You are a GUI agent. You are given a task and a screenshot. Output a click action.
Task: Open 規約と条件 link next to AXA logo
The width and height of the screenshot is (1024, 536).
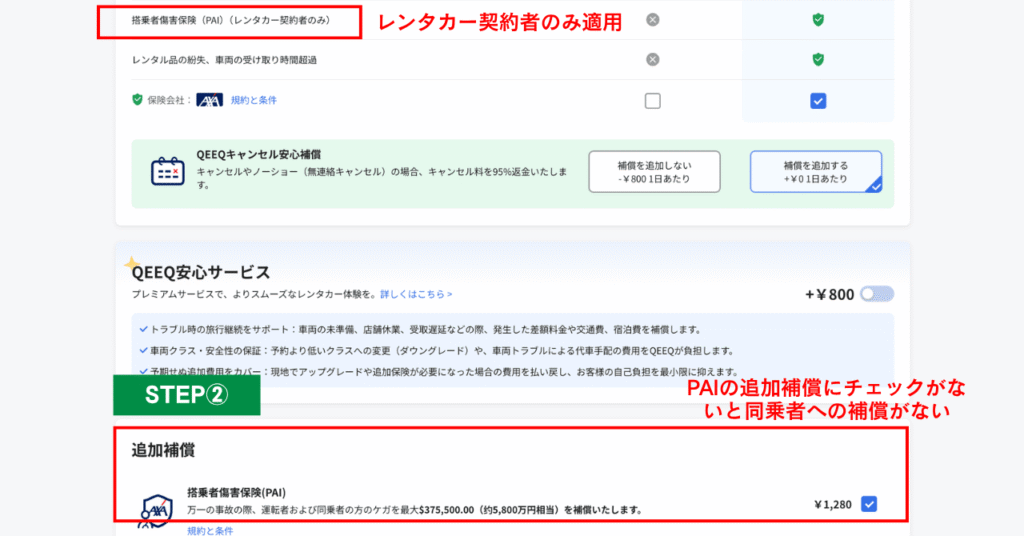point(253,100)
